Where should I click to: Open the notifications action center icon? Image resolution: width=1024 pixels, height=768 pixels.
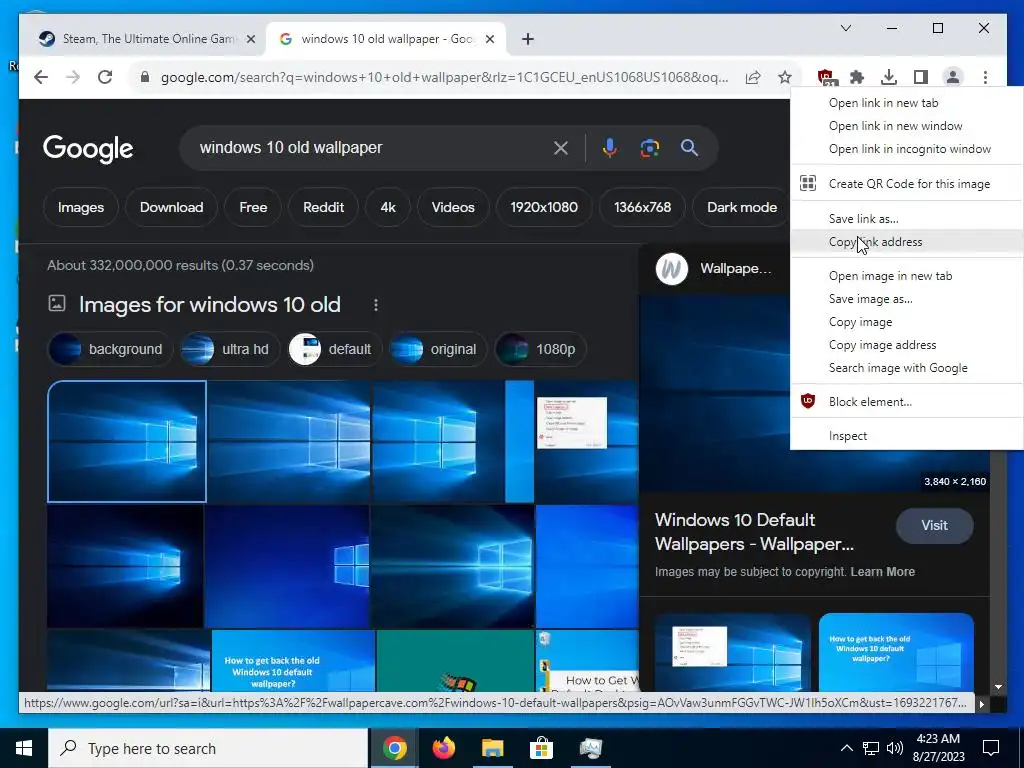coord(991,748)
